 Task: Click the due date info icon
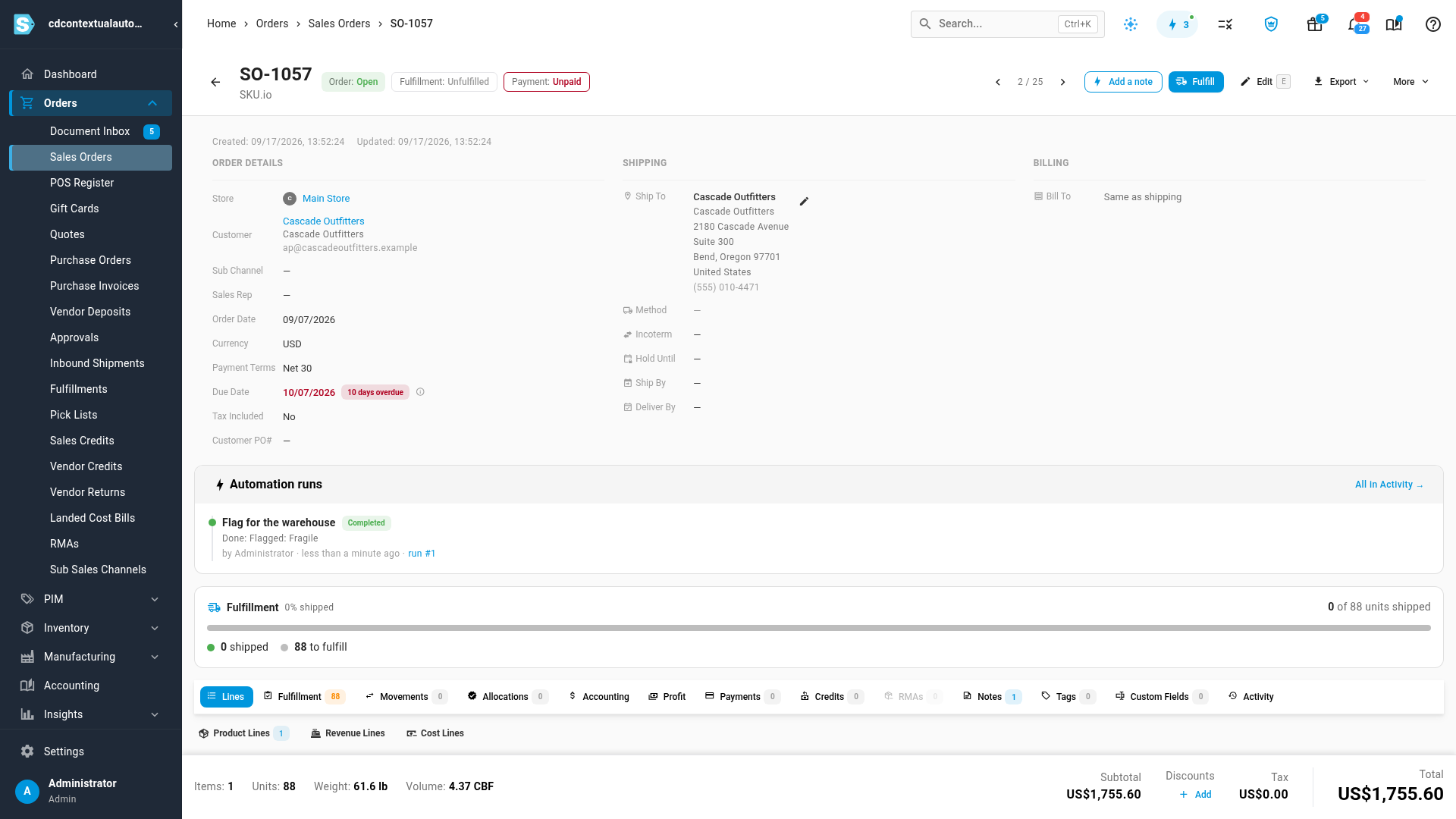pos(420,392)
